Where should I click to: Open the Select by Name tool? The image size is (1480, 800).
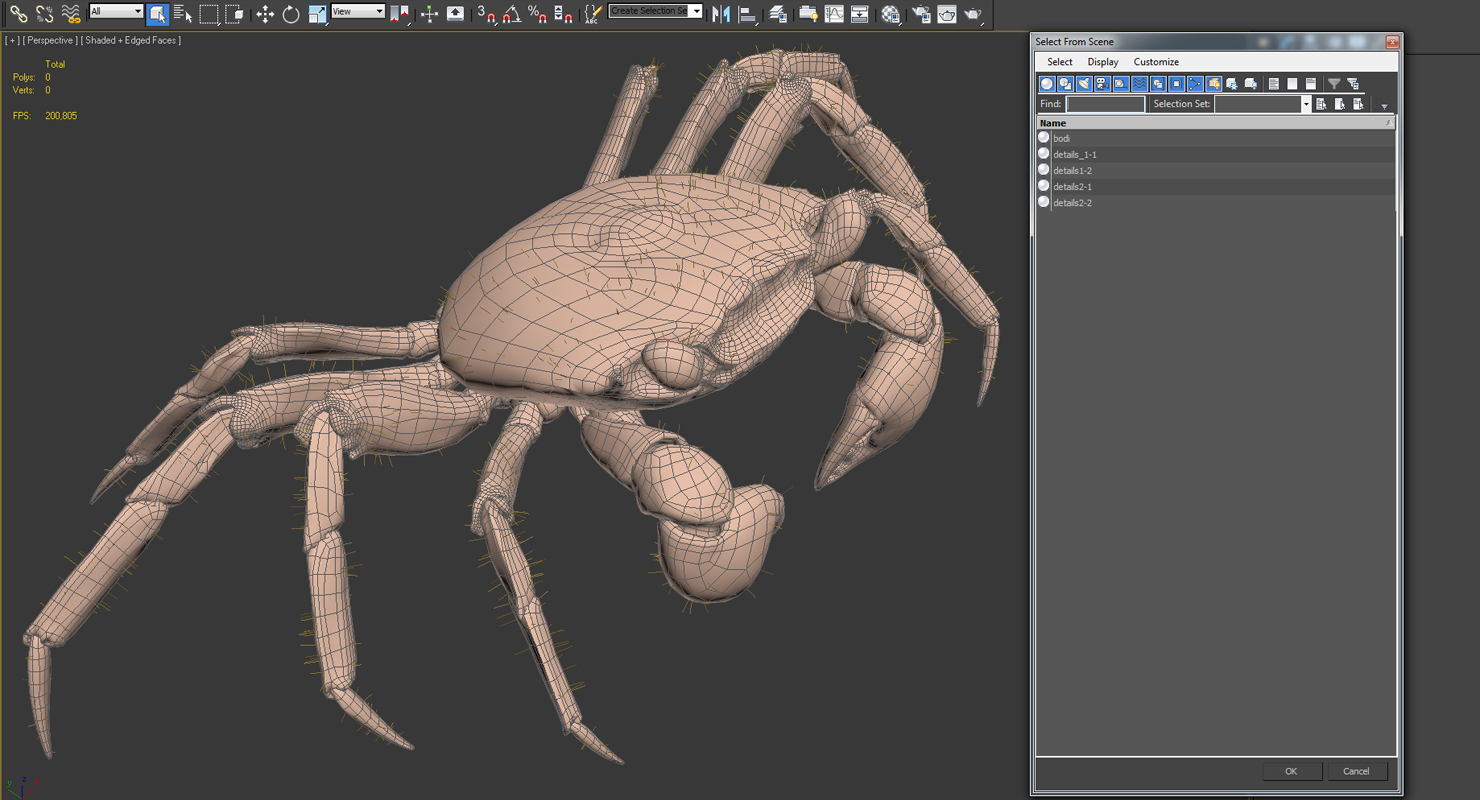click(x=182, y=14)
